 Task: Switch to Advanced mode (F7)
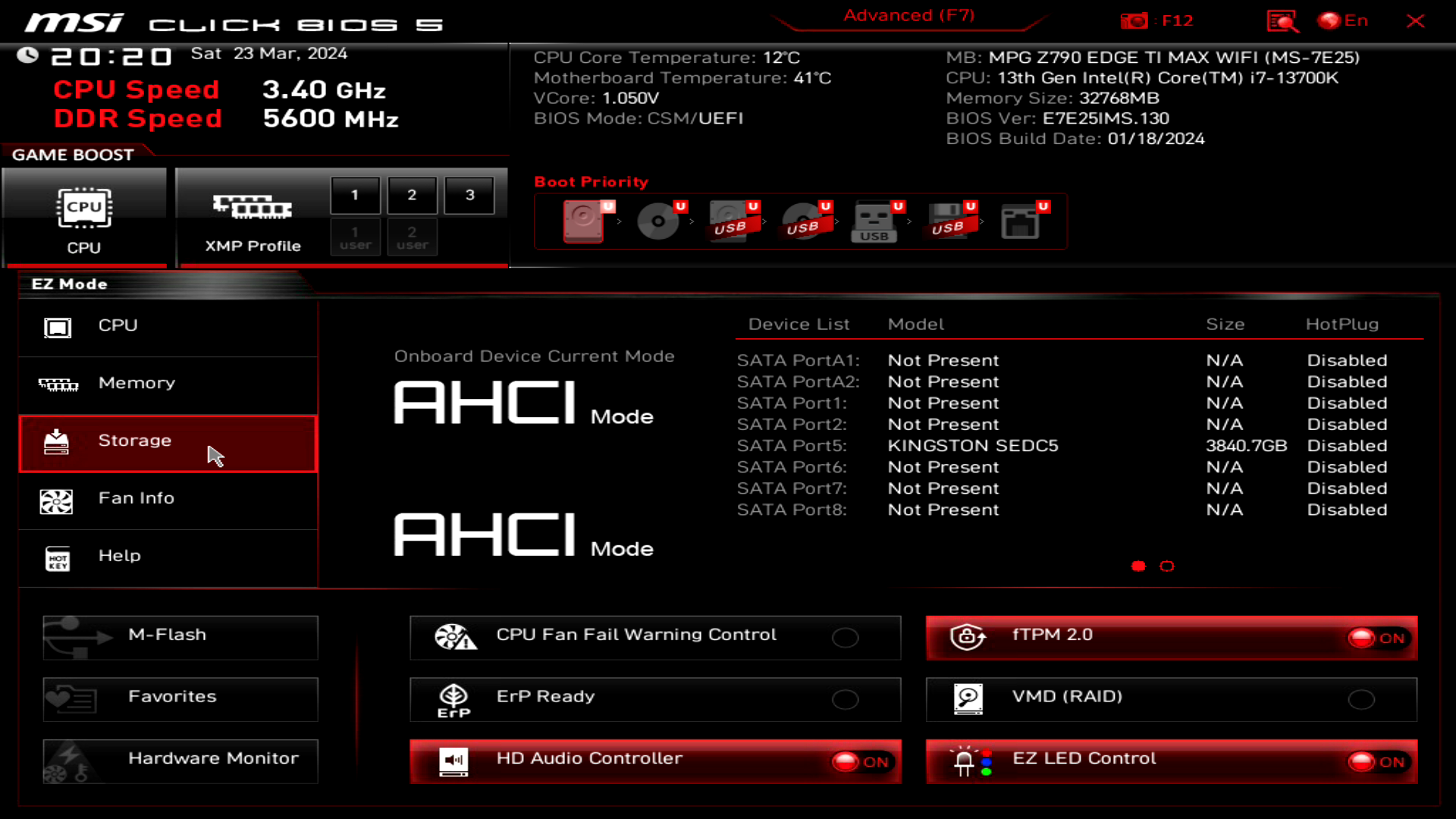tap(908, 16)
